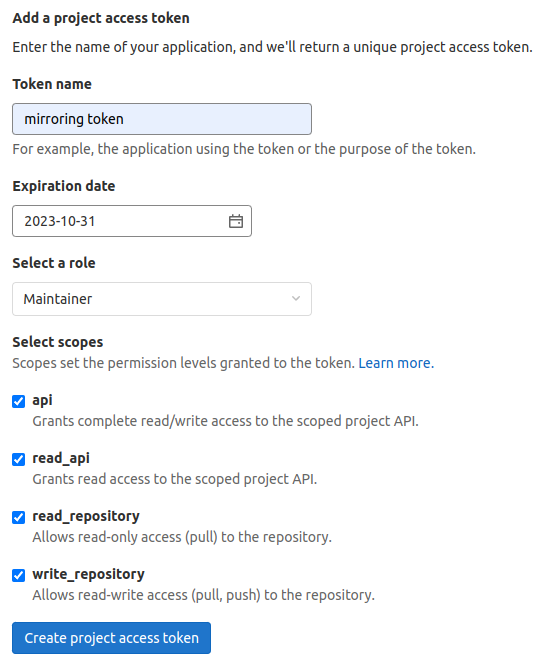Click the Add a project access token heading
The image size is (546, 665).
(101, 18)
